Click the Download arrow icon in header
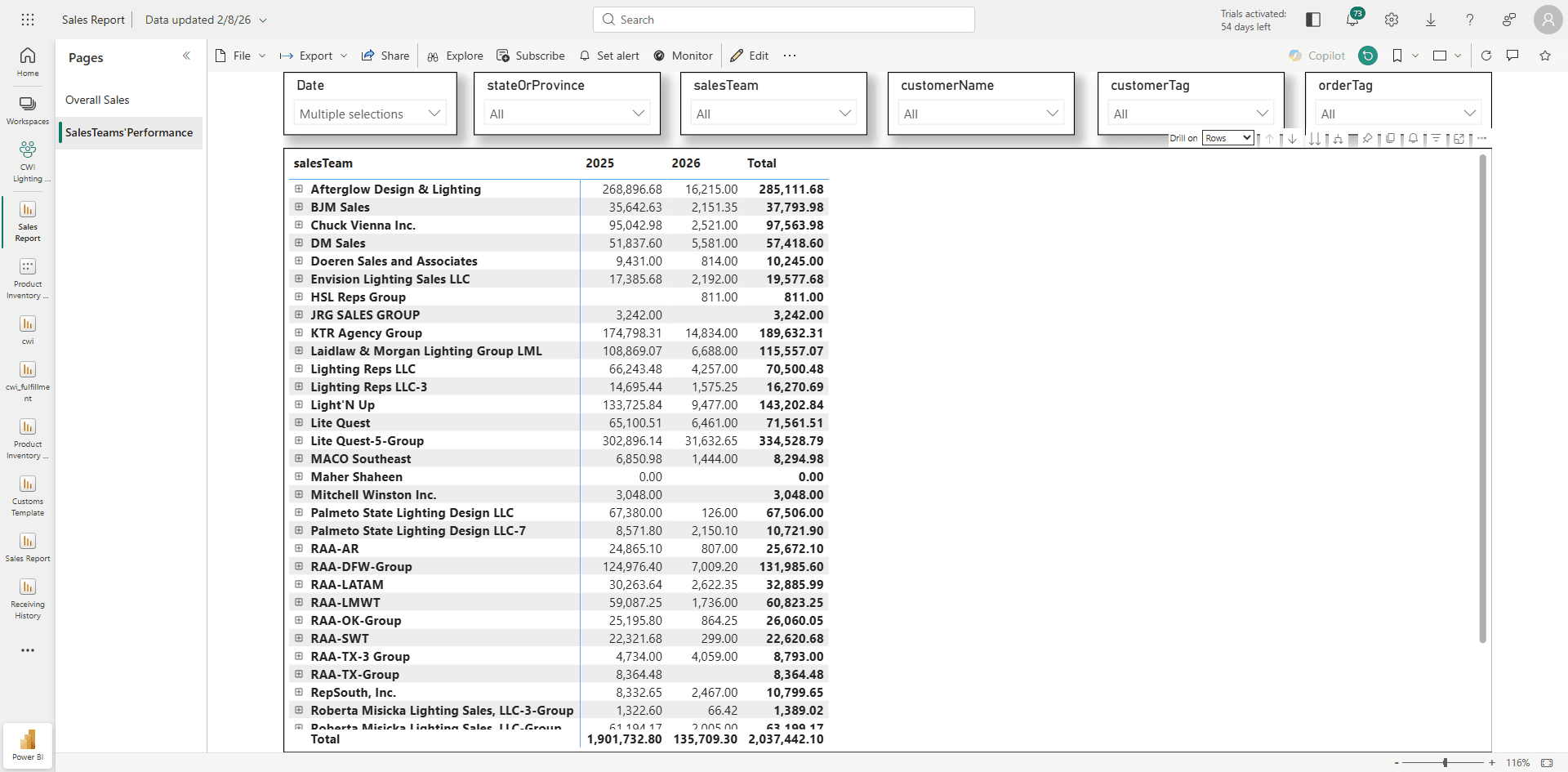This screenshot has width=1568, height=772. pos(1431,20)
